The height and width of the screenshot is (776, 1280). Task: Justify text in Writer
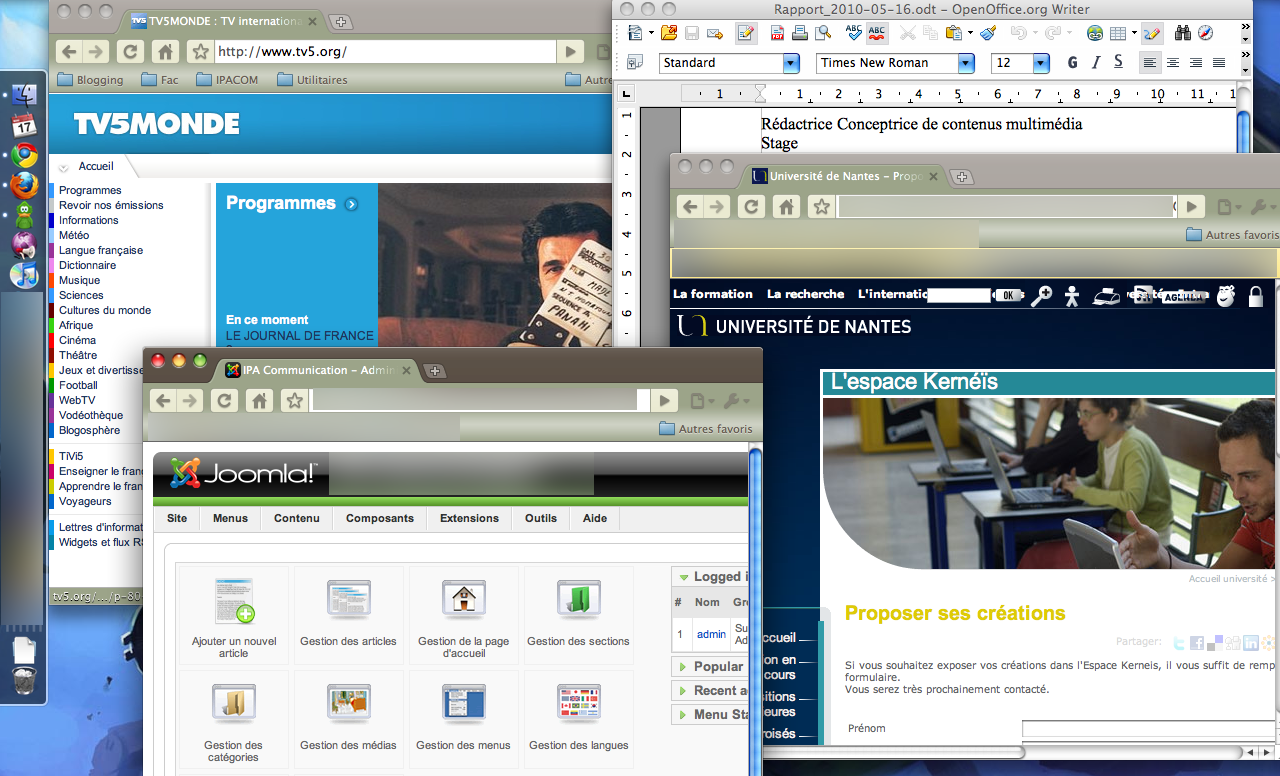point(1219,63)
